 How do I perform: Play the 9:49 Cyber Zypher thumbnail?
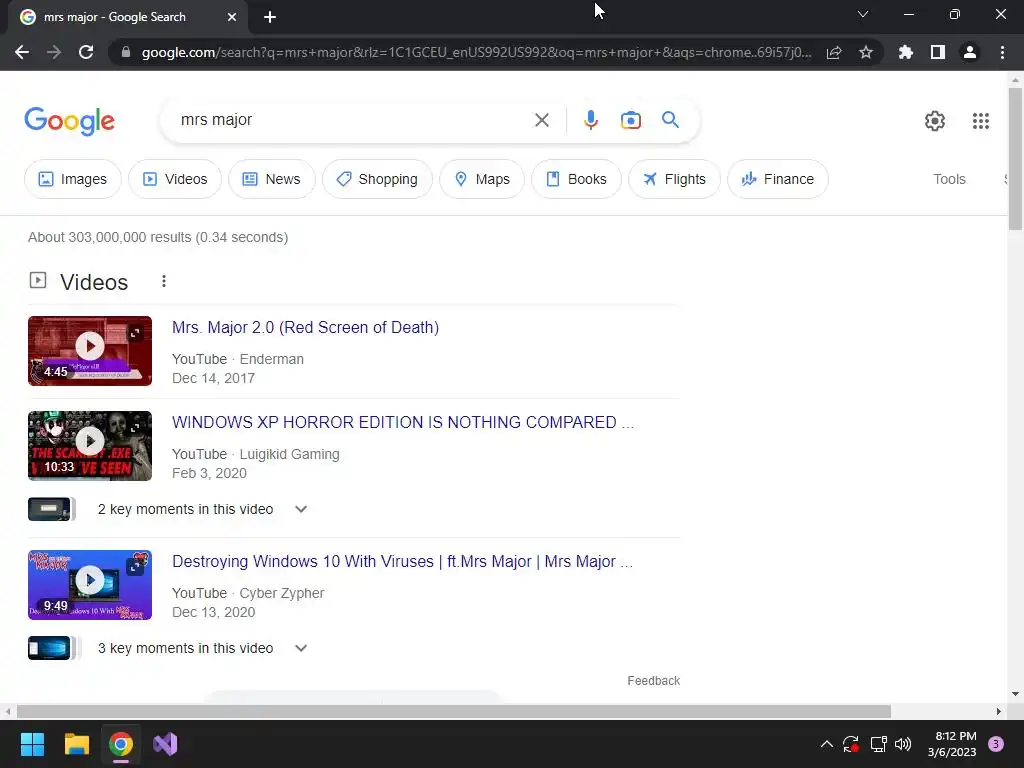tap(90, 585)
